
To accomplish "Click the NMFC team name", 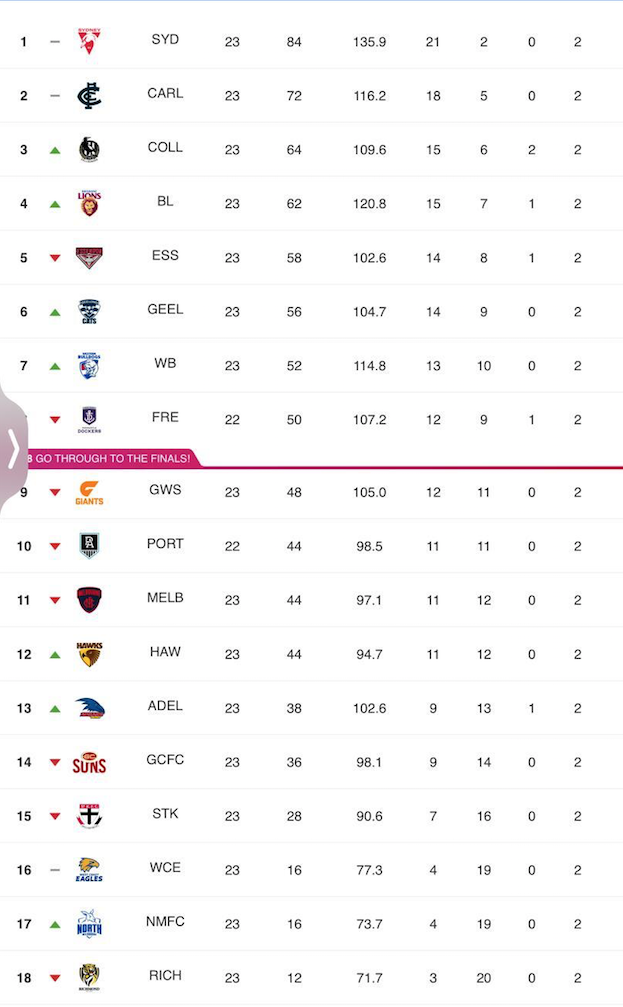I will pos(164,923).
